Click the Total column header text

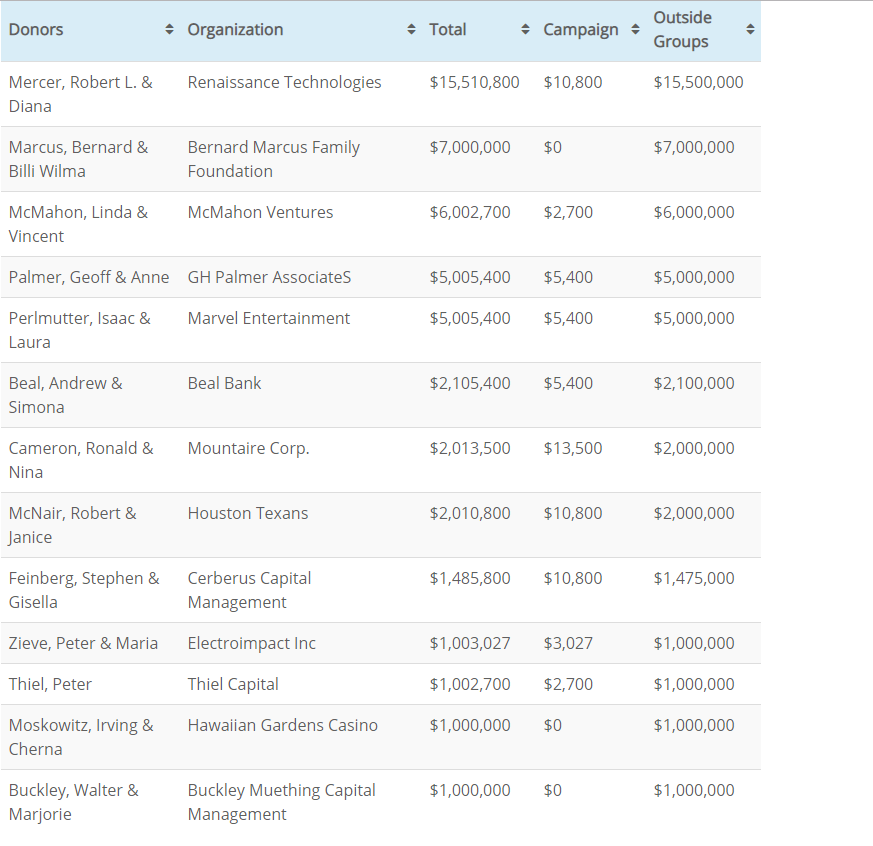point(448,29)
